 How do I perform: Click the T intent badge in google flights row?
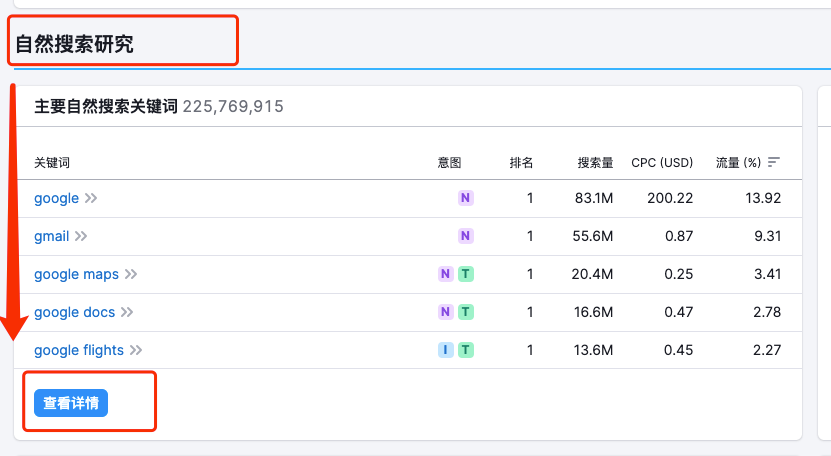(x=465, y=350)
